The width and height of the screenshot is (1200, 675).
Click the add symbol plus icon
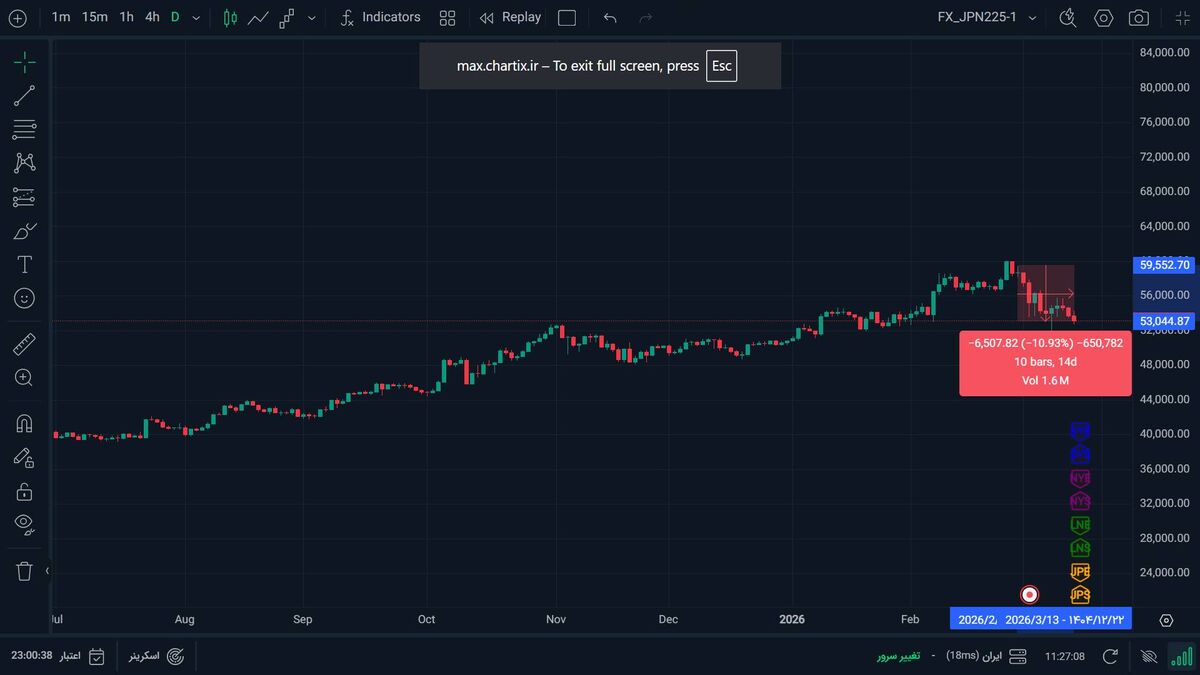(x=17, y=18)
